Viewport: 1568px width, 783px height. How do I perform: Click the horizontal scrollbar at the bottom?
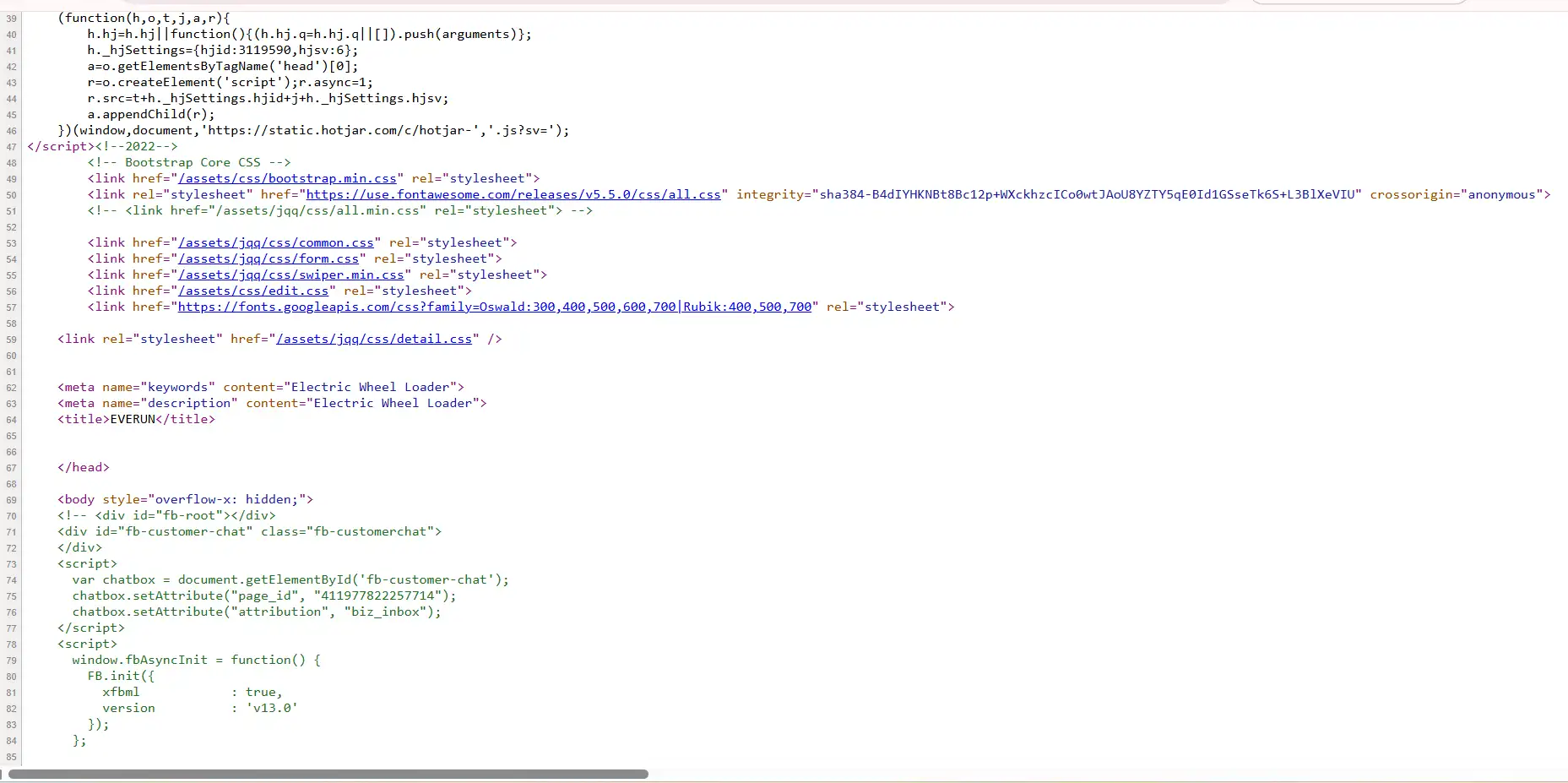(329, 774)
